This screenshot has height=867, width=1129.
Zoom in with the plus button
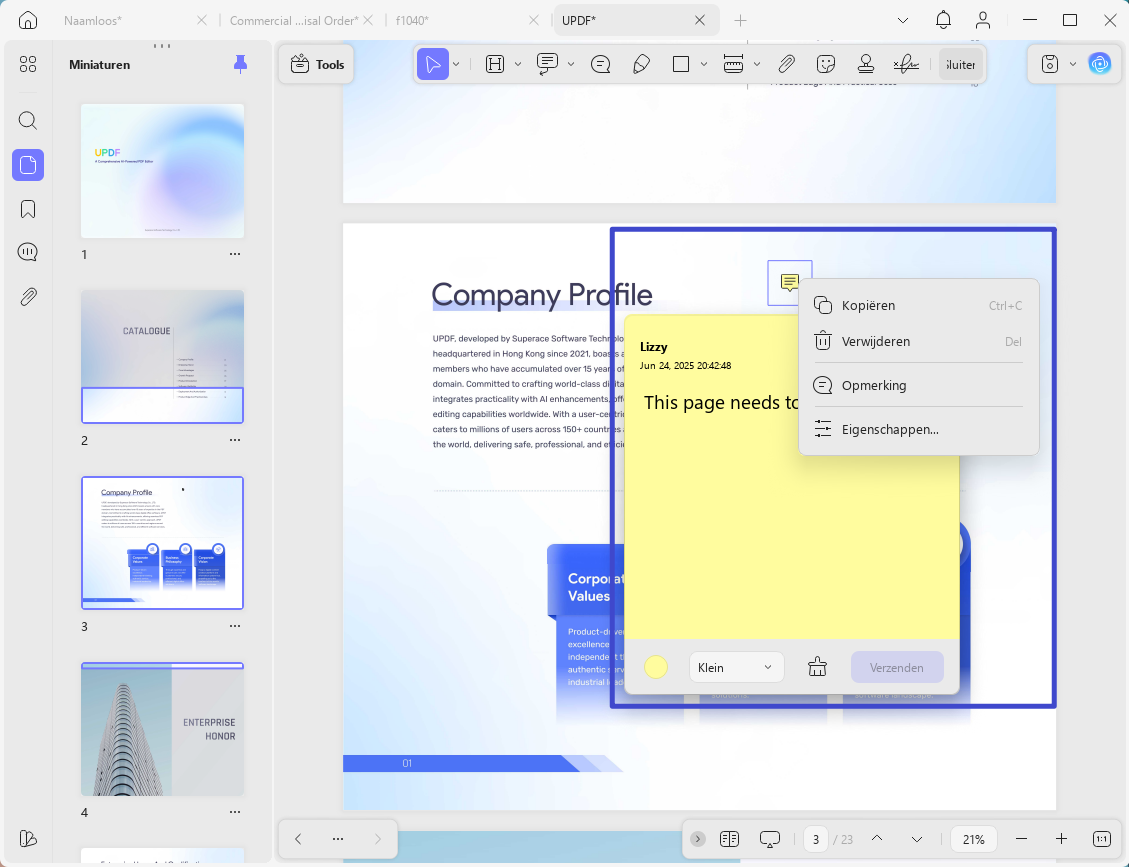[x=1061, y=839]
